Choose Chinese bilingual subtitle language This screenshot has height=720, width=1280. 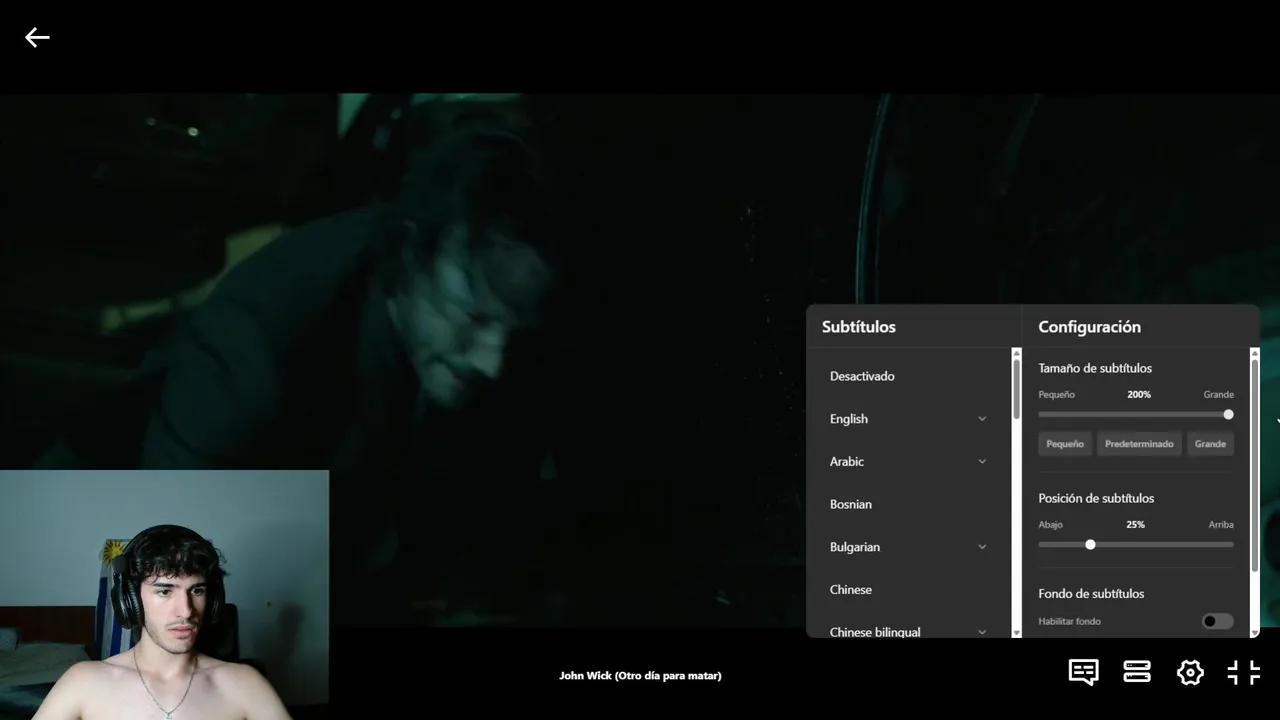(x=875, y=632)
